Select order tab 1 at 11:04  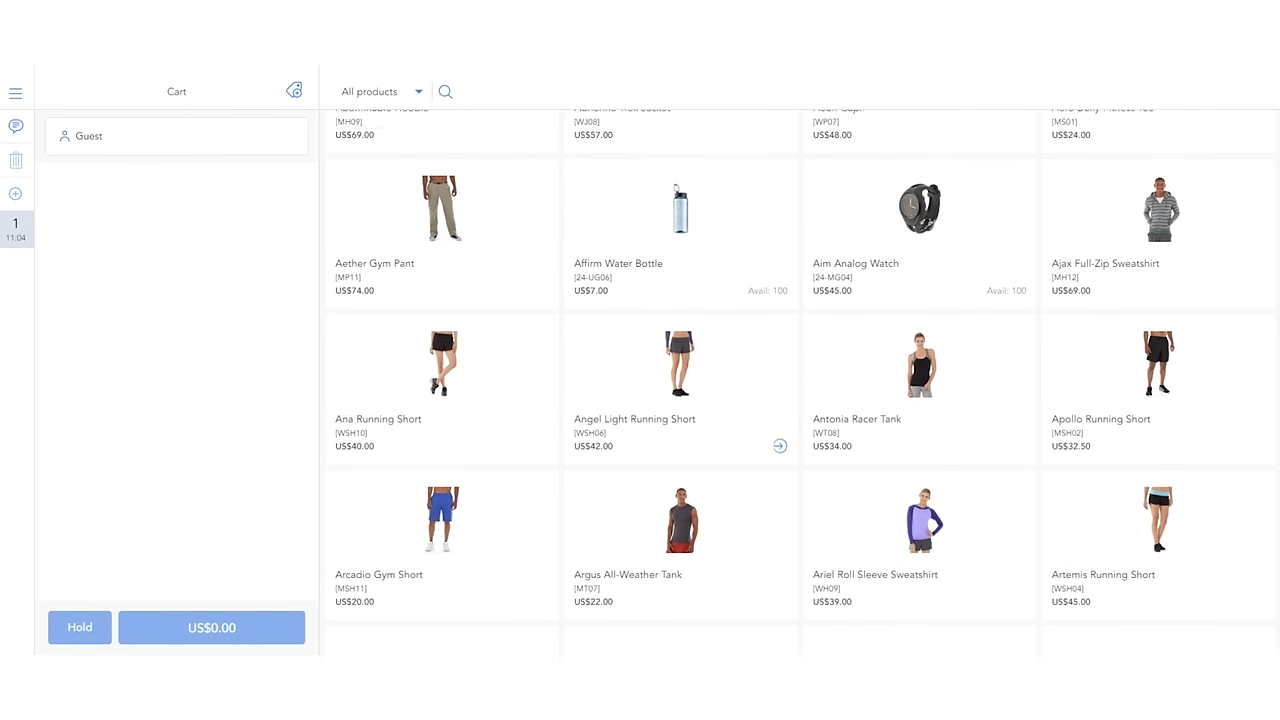(x=16, y=229)
